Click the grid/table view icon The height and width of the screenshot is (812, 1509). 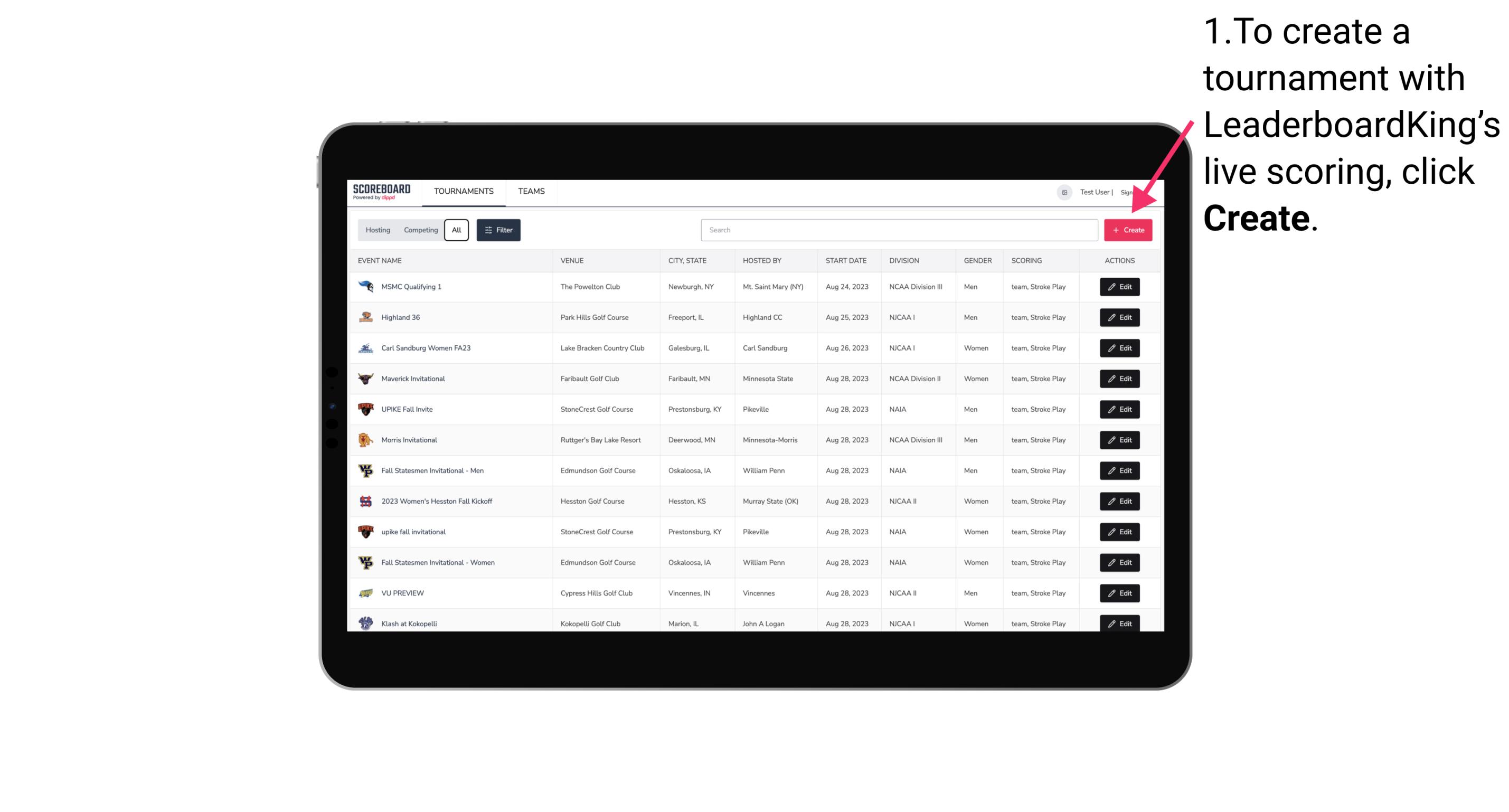1064,192
